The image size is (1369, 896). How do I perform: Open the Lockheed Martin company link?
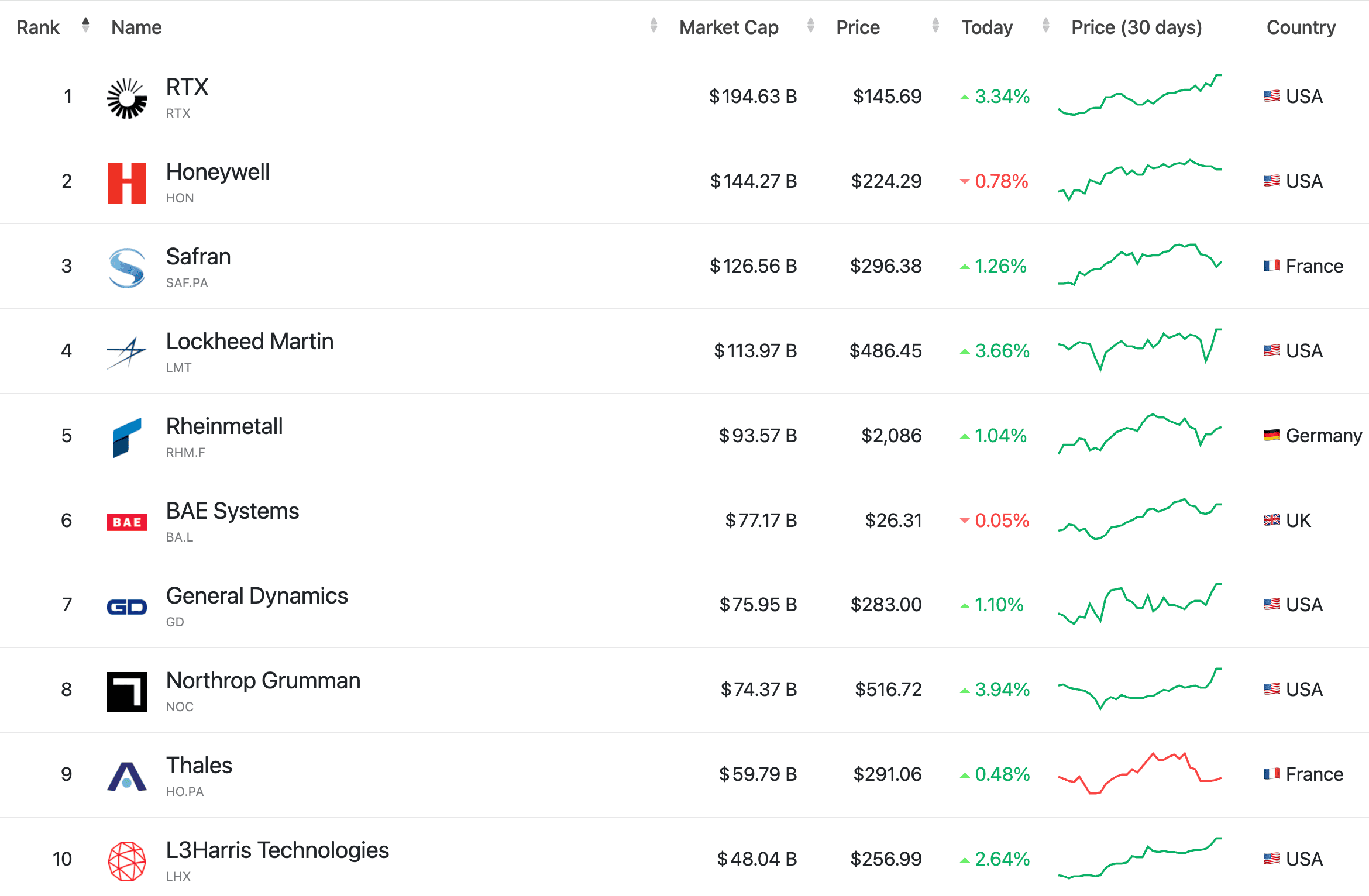pos(249,342)
